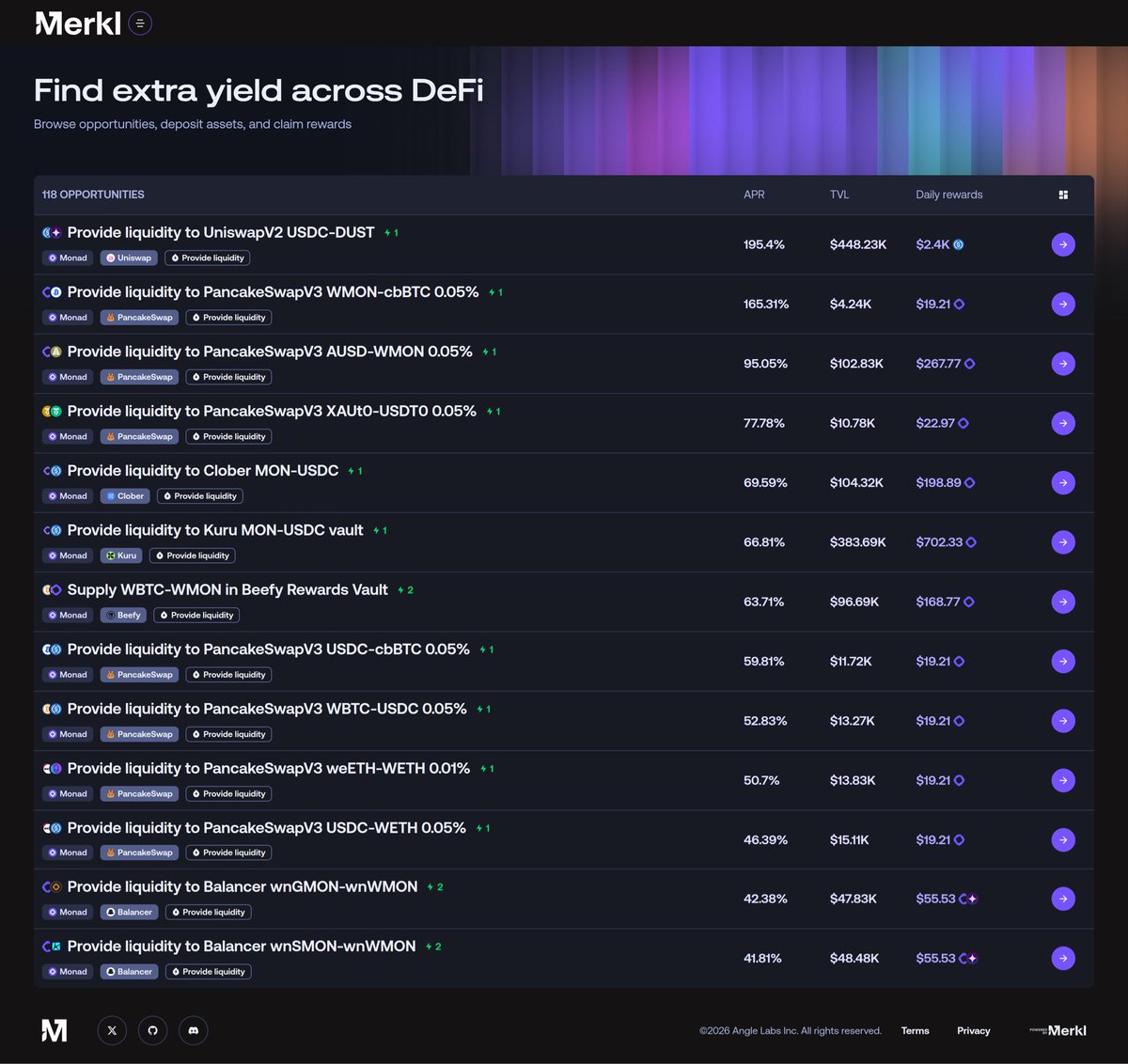Click 165.31% APR value
The width and height of the screenshot is (1128, 1064).
point(766,304)
